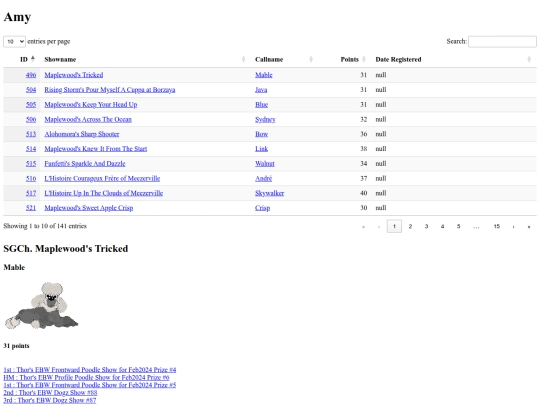Open ID link 516
540x405 pixels.
tap(31, 178)
